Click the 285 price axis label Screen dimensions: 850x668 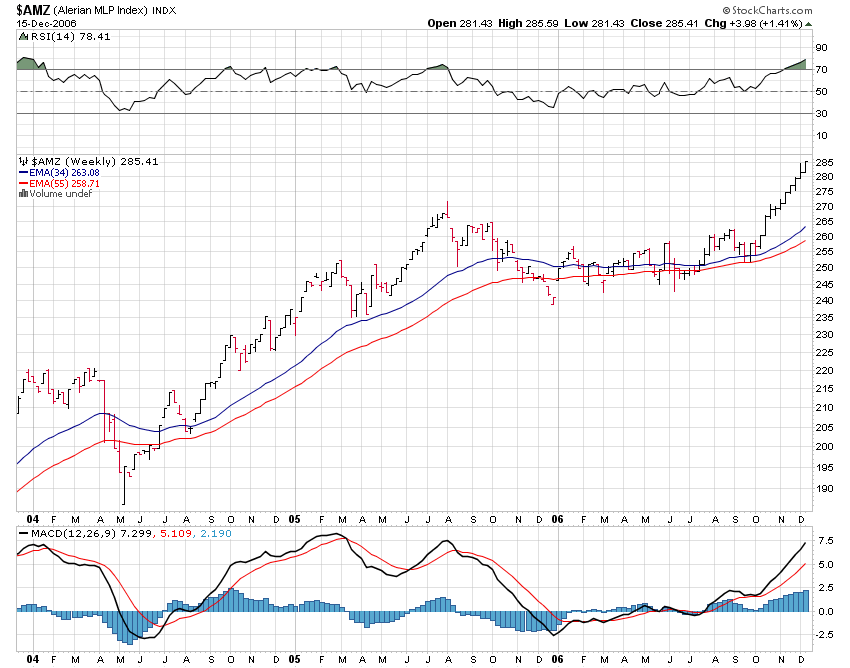824,163
